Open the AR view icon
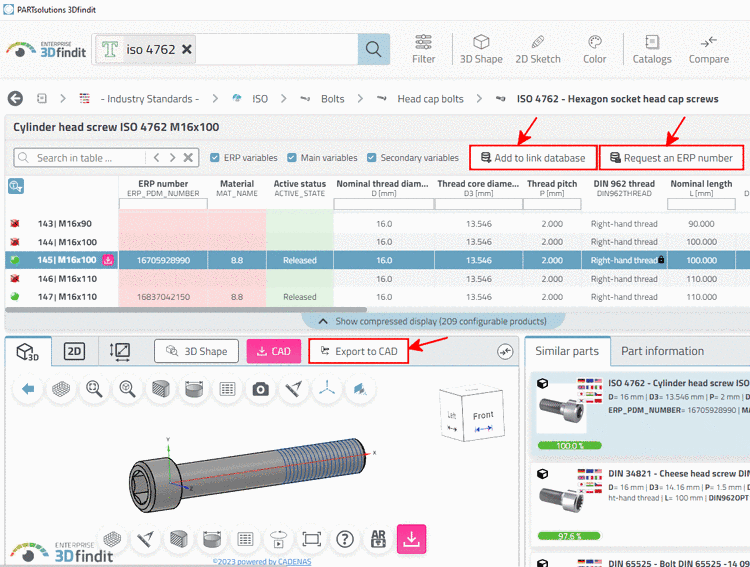The image size is (750, 567). [x=378, y=539]
